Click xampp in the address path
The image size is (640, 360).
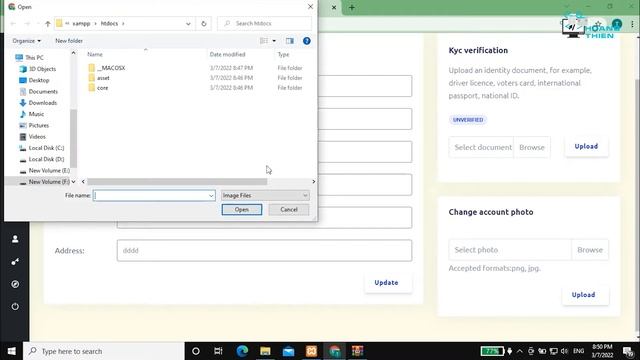tap(81, 24)
